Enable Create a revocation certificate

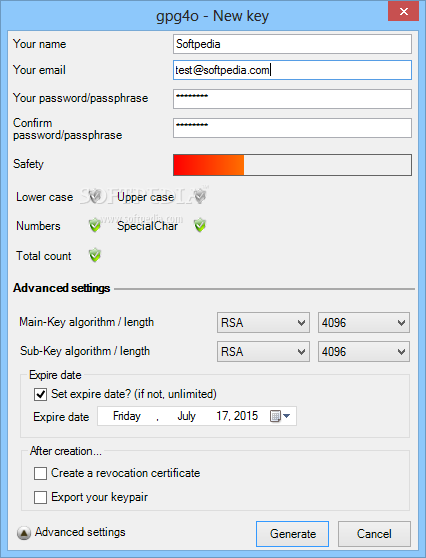click(40, 474)
